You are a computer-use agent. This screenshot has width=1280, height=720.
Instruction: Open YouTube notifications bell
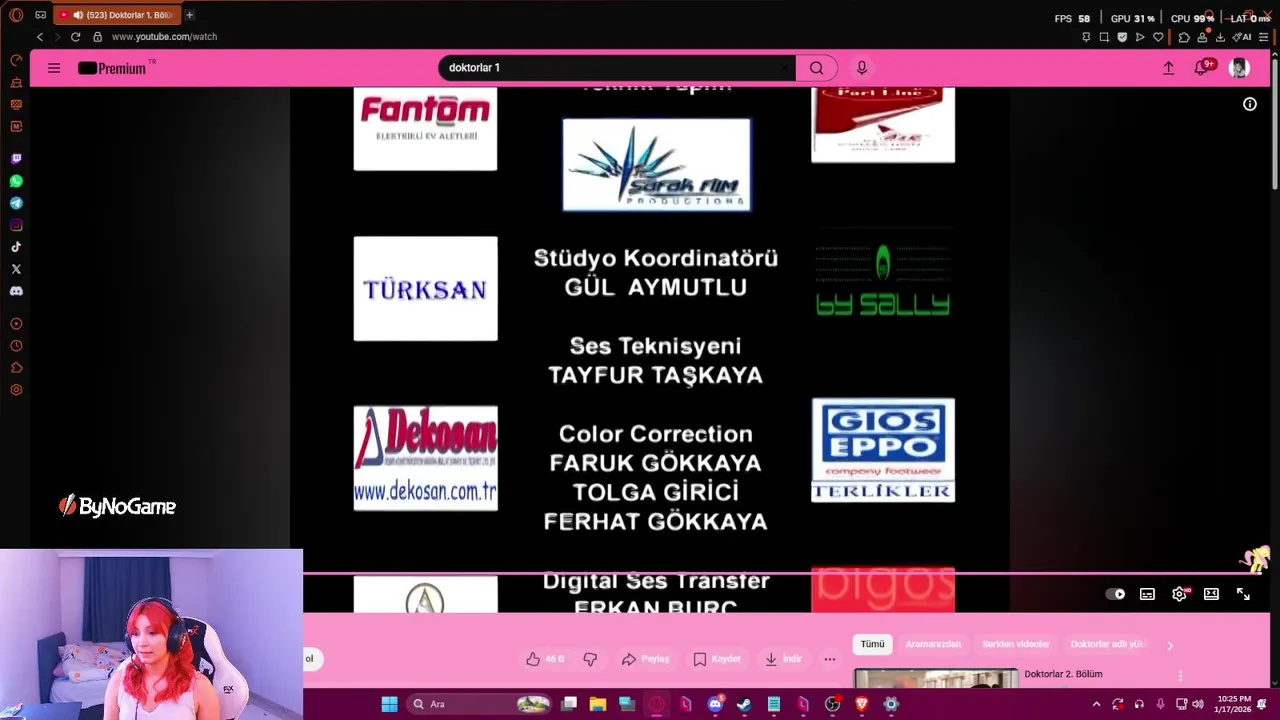1202,67
